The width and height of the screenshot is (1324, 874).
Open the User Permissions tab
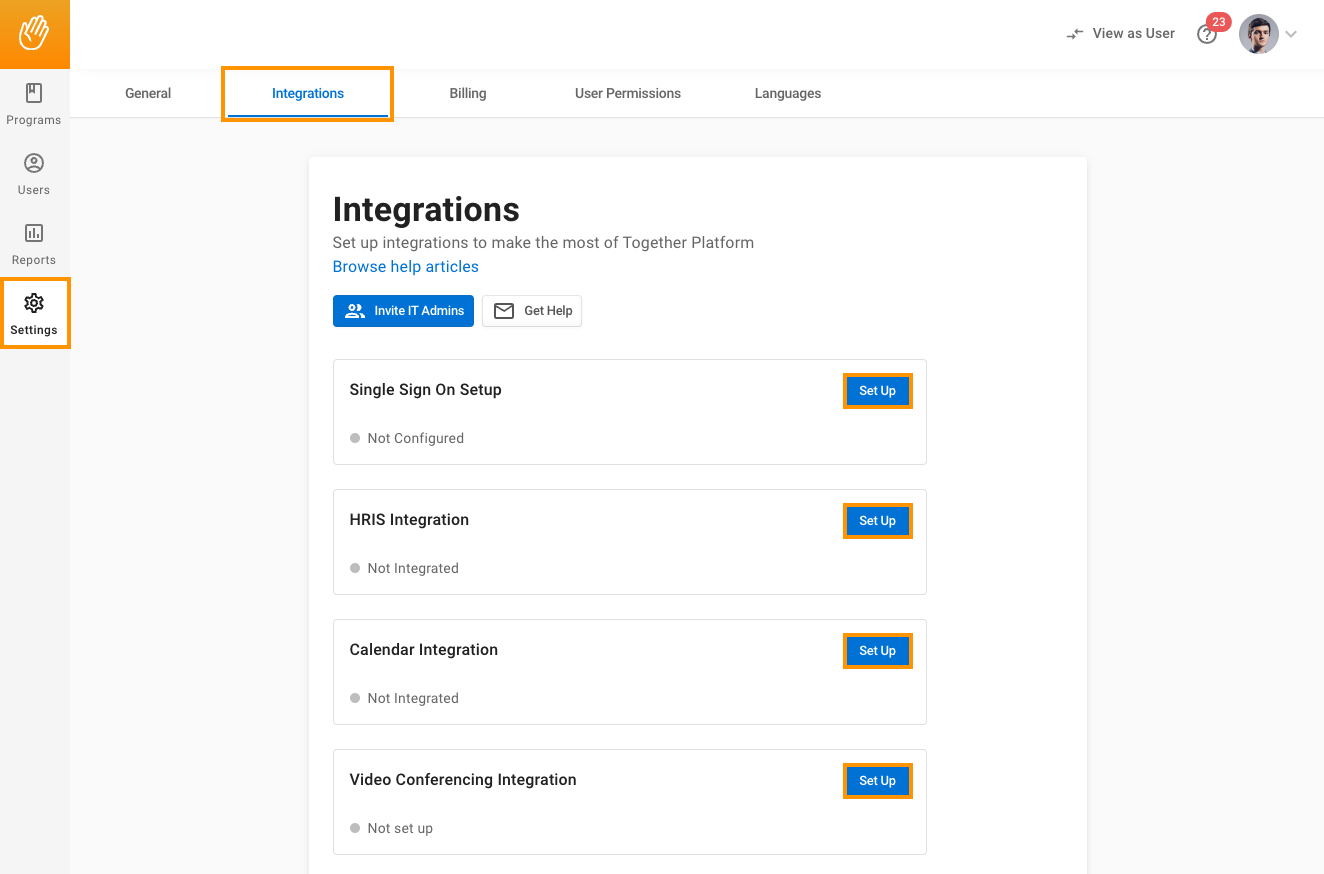coord(627,93)
